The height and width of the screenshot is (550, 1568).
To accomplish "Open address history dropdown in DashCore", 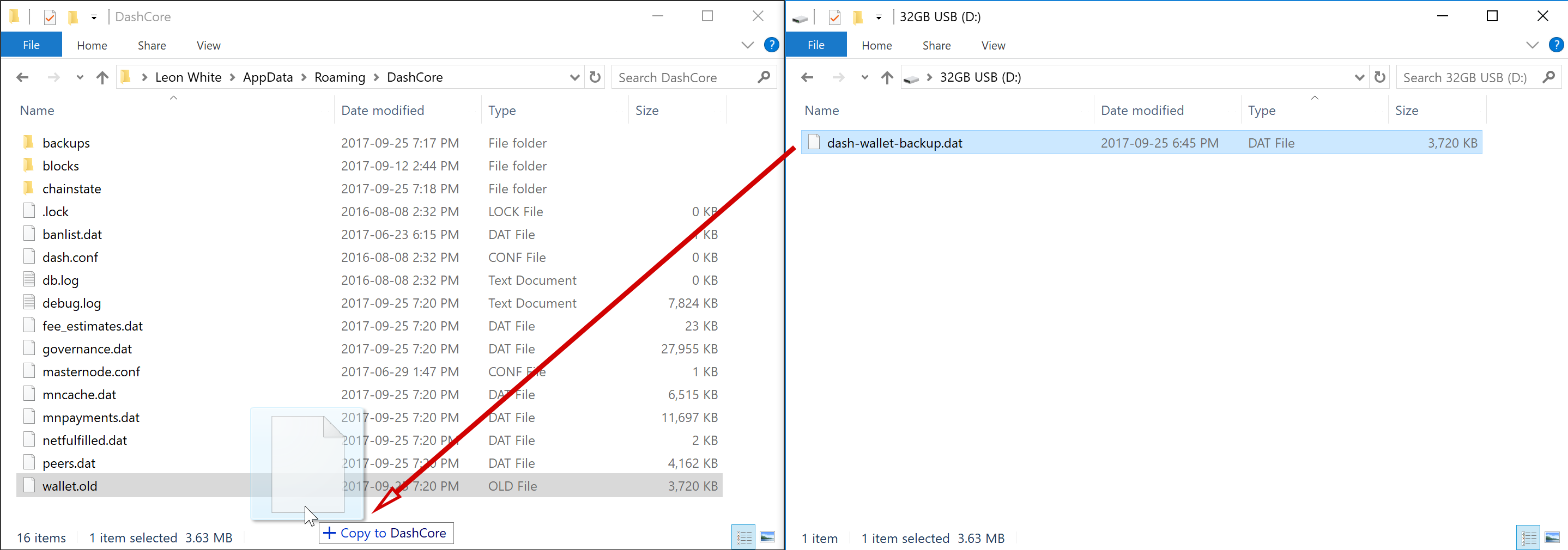I will tap(574, 77).
